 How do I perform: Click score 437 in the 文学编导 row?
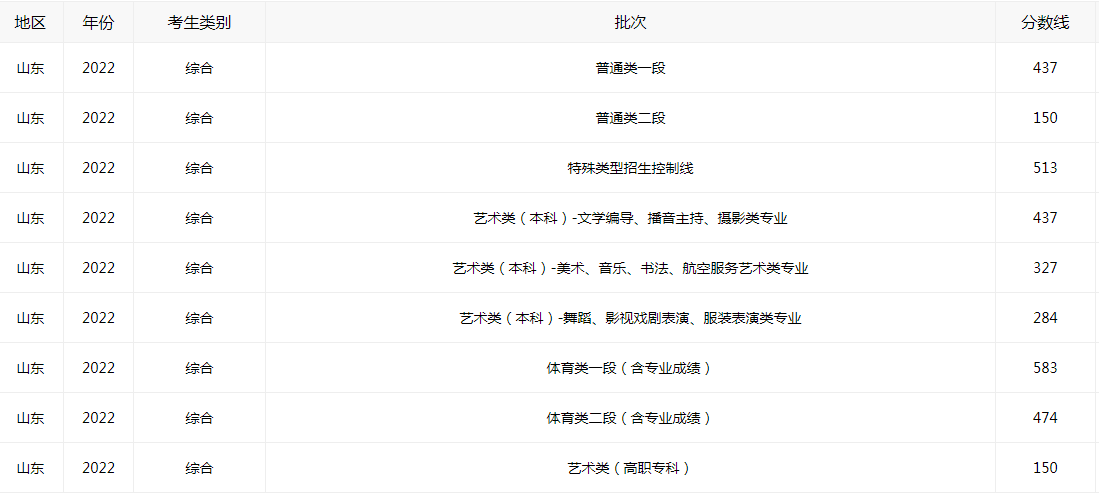click(1045, 218)
